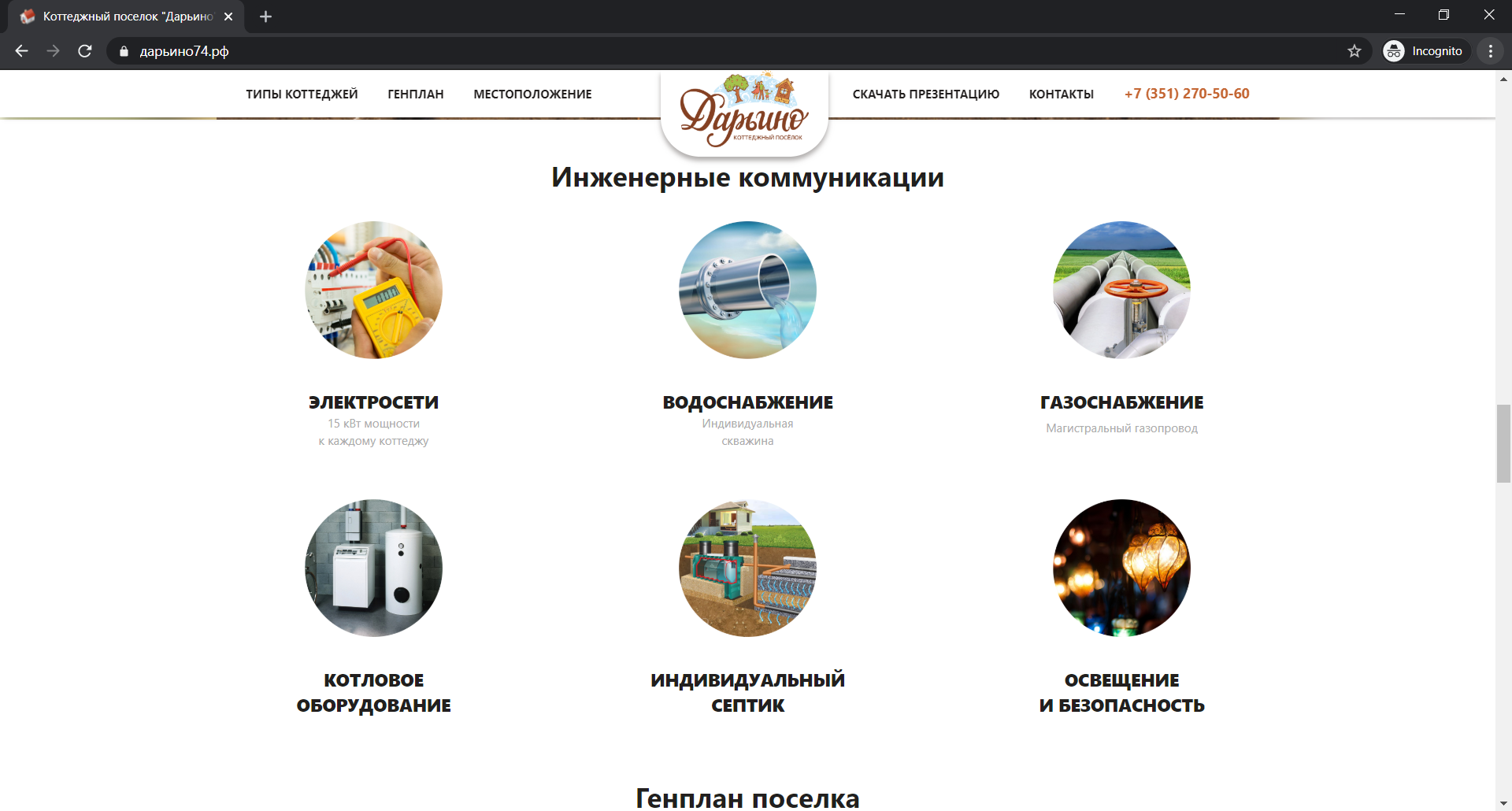Select the Водоснабжение water pipe image
This screenshot has width=1512, height=811.
point(747,290)
